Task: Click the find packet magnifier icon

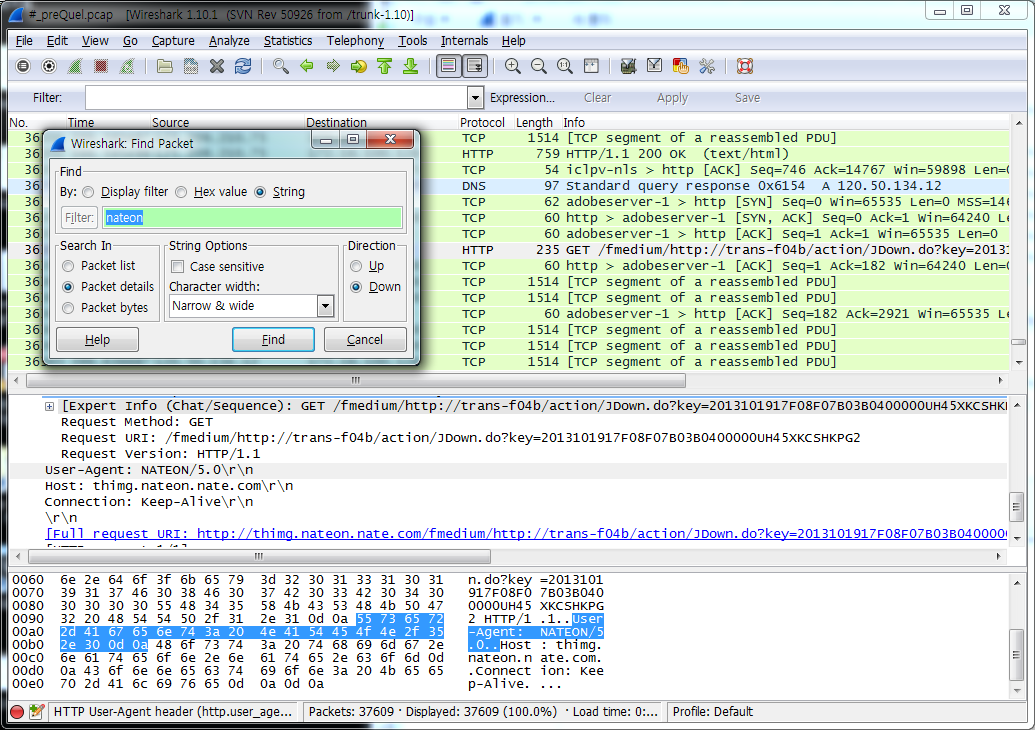Action: (281, 66)
